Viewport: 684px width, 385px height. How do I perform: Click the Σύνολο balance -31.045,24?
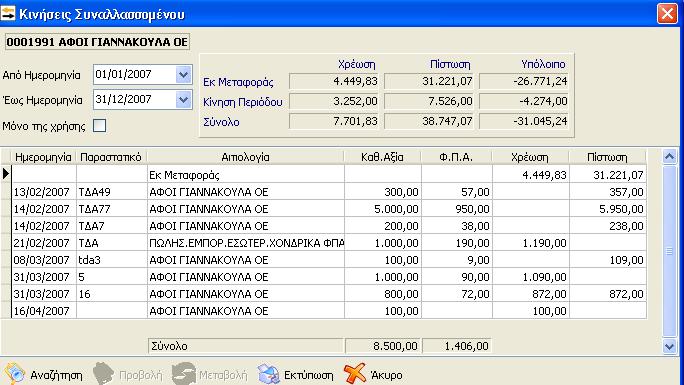[x=523, y=121]
